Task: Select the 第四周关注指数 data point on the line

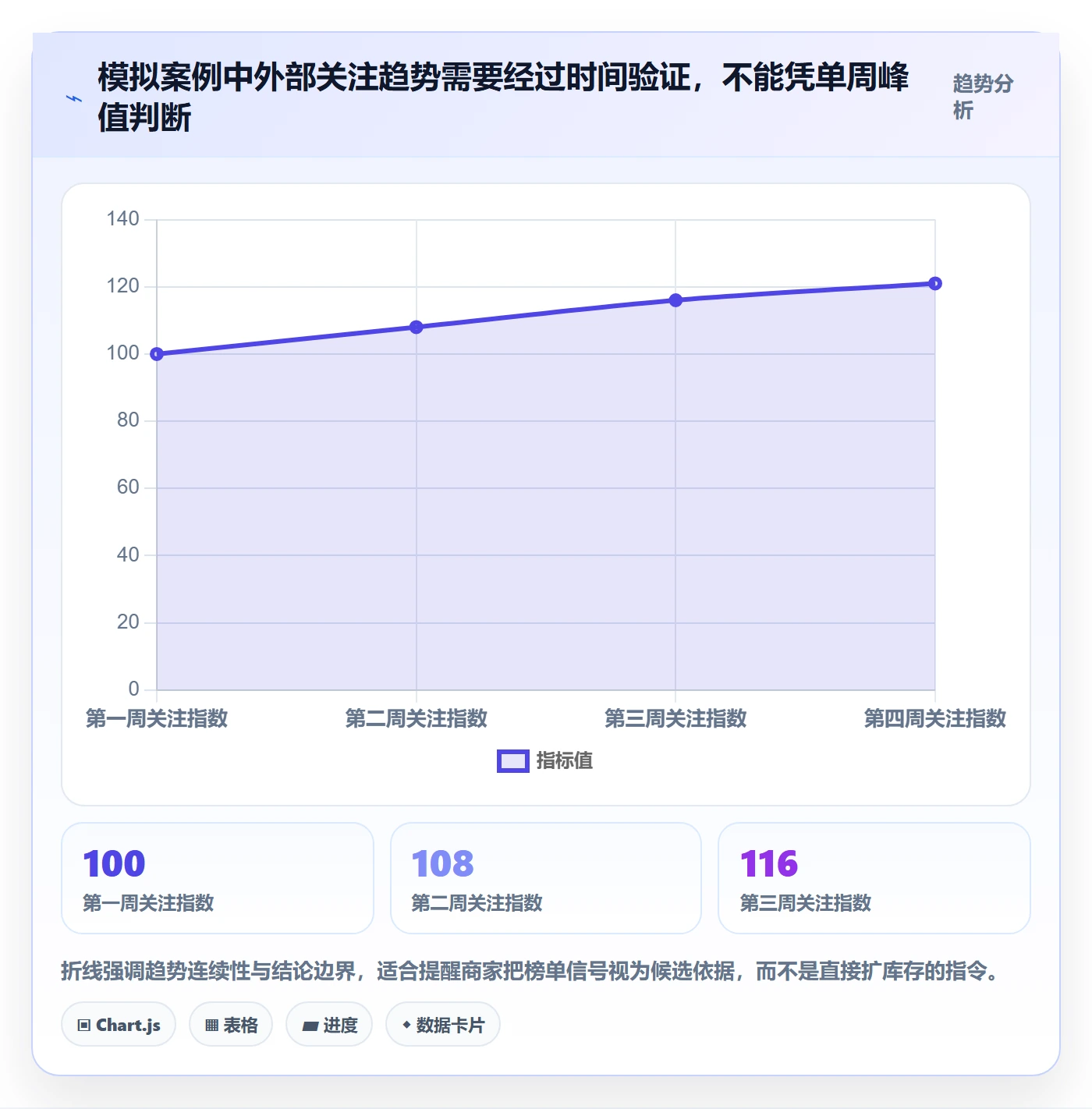Action: coord(935,283)
